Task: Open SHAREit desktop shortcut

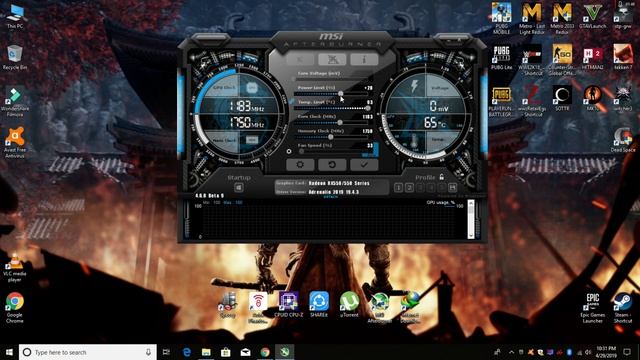Action: (319, 304)
